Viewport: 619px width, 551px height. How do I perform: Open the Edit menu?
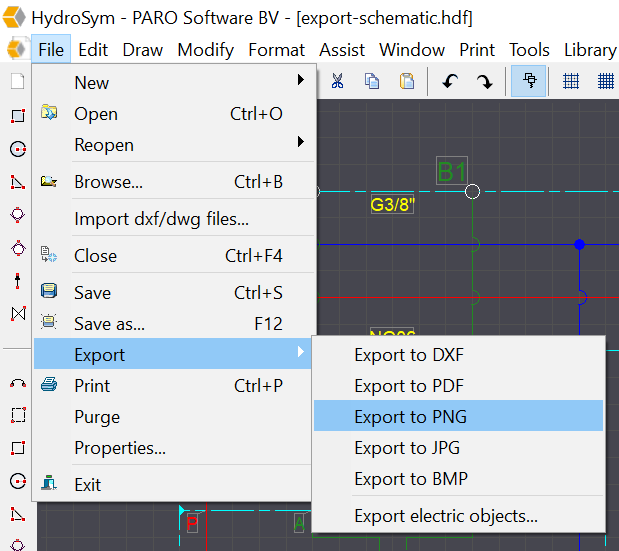tap(93, 50)
